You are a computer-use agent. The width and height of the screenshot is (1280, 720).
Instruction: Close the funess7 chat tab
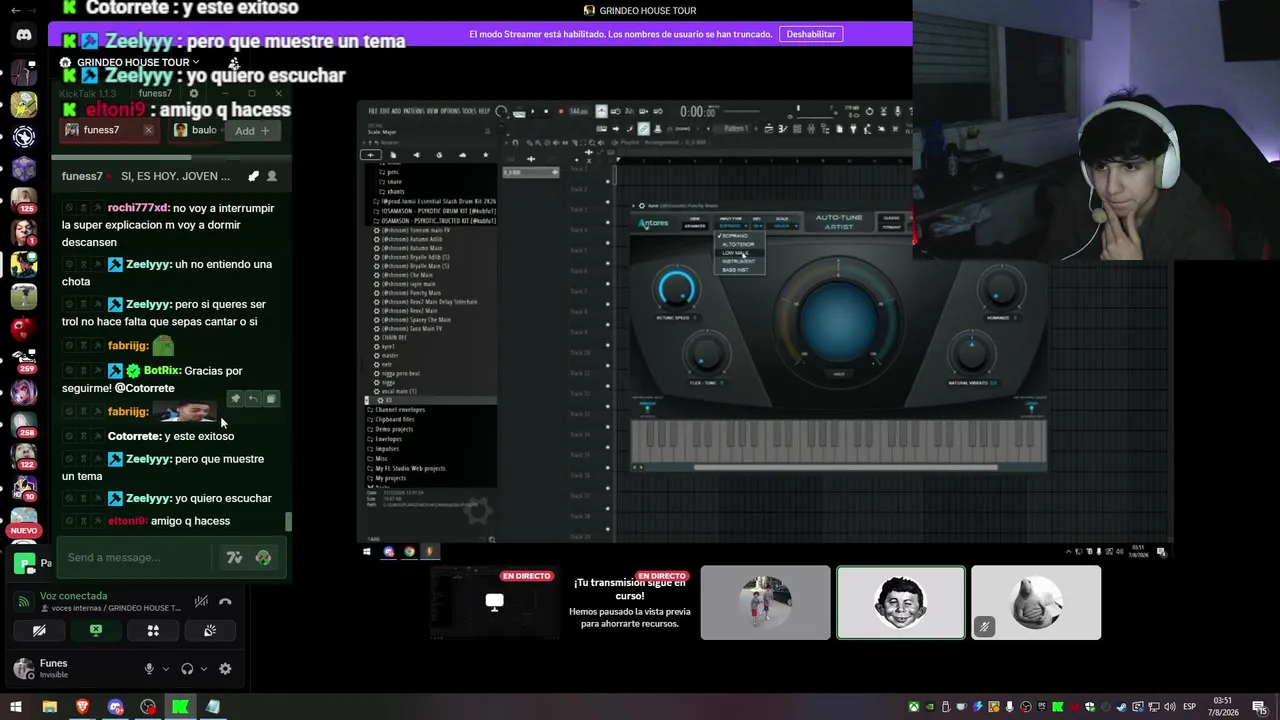point(148,130)
